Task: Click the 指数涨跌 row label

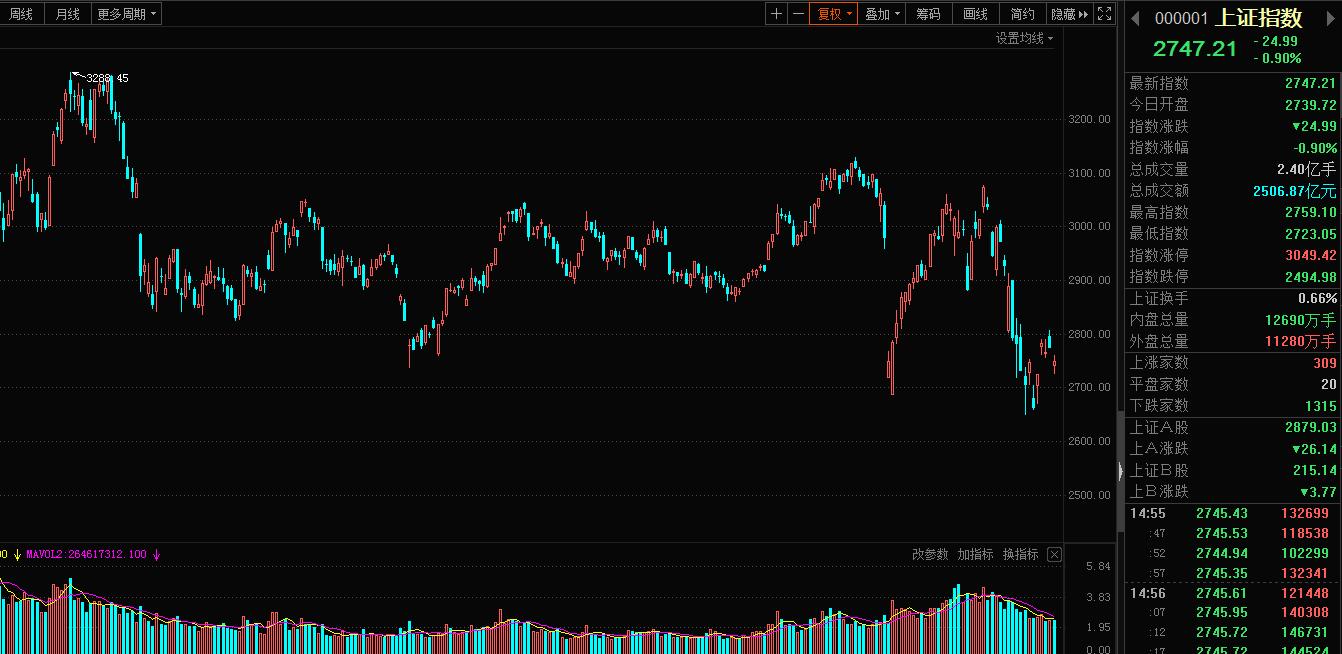Action: 1159,126
